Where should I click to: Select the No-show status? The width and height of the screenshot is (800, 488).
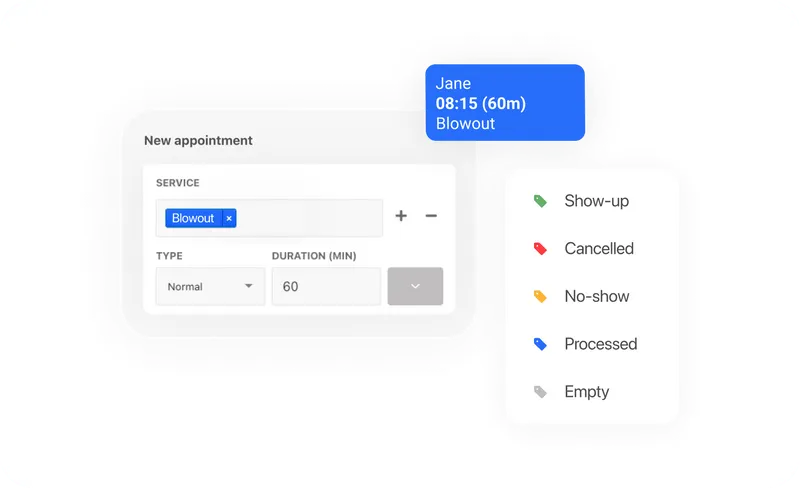click(x=596, y=297)
